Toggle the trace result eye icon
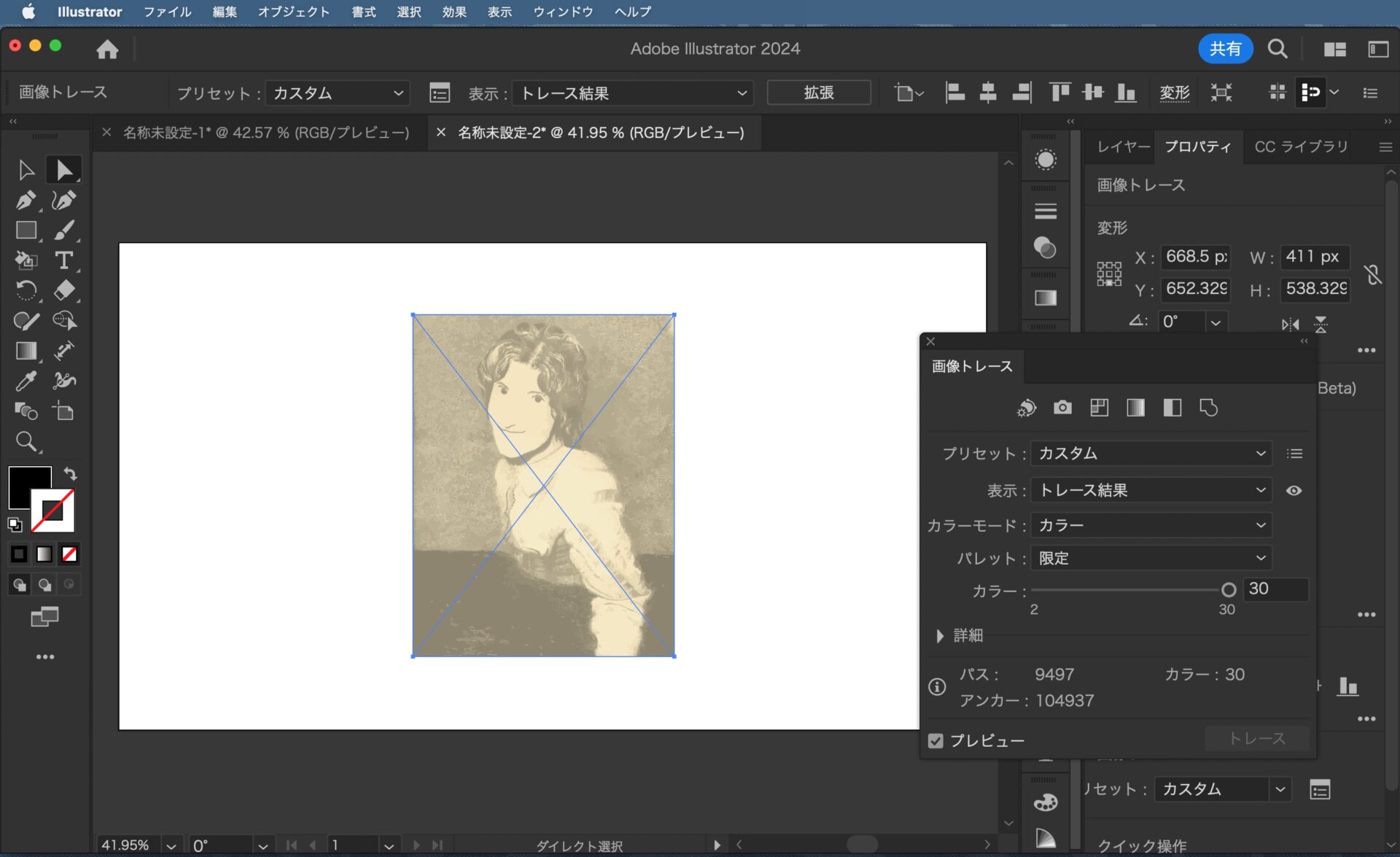 pyautogui.click(x=1294, y=491)
